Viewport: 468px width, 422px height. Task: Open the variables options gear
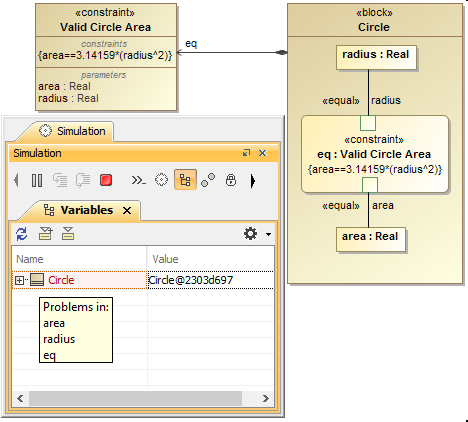pos(250,234)
